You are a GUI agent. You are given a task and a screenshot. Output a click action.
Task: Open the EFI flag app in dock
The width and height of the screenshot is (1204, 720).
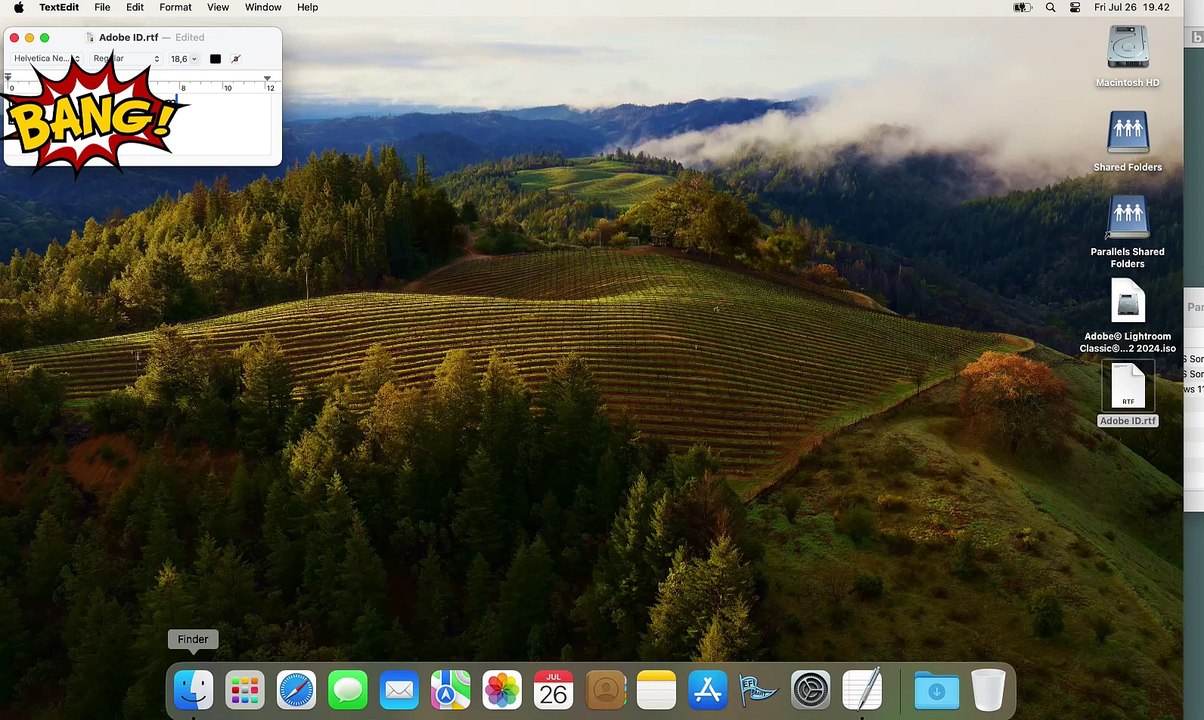(x=759, y=690)
